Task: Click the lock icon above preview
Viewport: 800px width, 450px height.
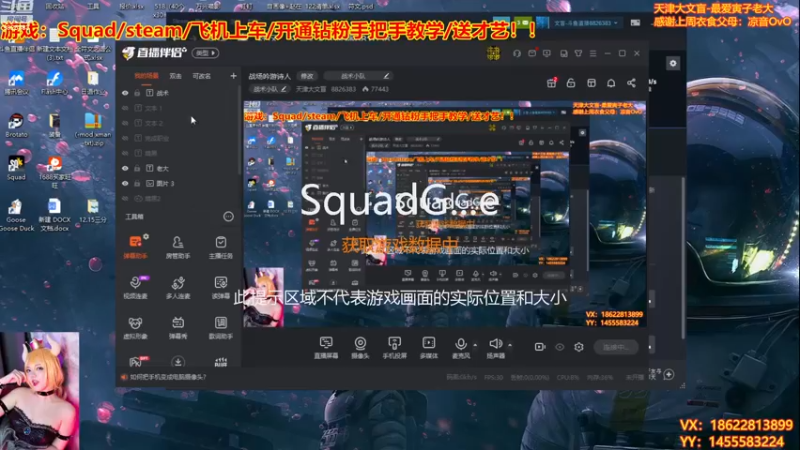Action: pos(571,83)
